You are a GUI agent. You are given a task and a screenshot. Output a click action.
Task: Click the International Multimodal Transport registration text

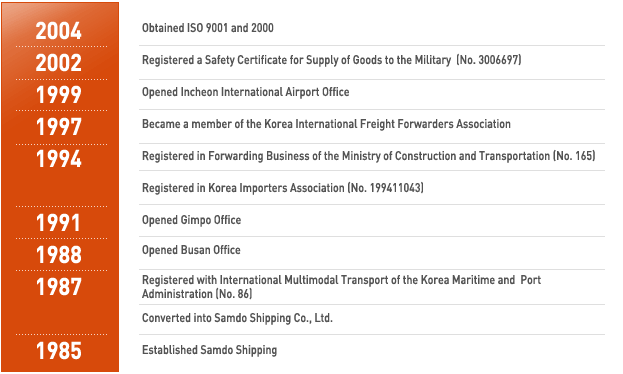pyautogui.click(x=341, y=287)
